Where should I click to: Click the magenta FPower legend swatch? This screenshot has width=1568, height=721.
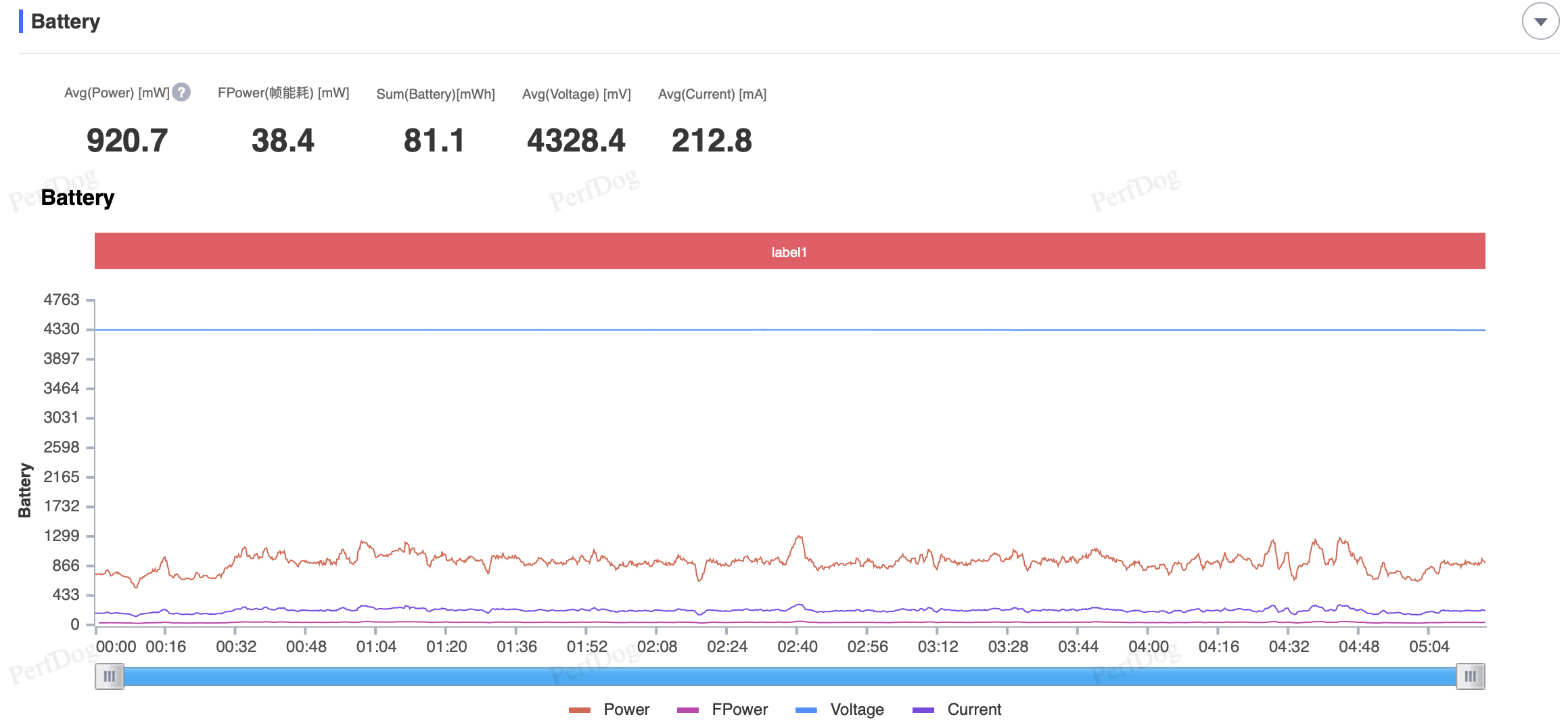[x=688, y=710]
